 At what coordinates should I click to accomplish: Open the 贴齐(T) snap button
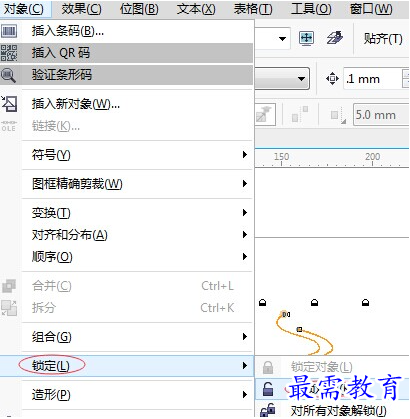383,39
